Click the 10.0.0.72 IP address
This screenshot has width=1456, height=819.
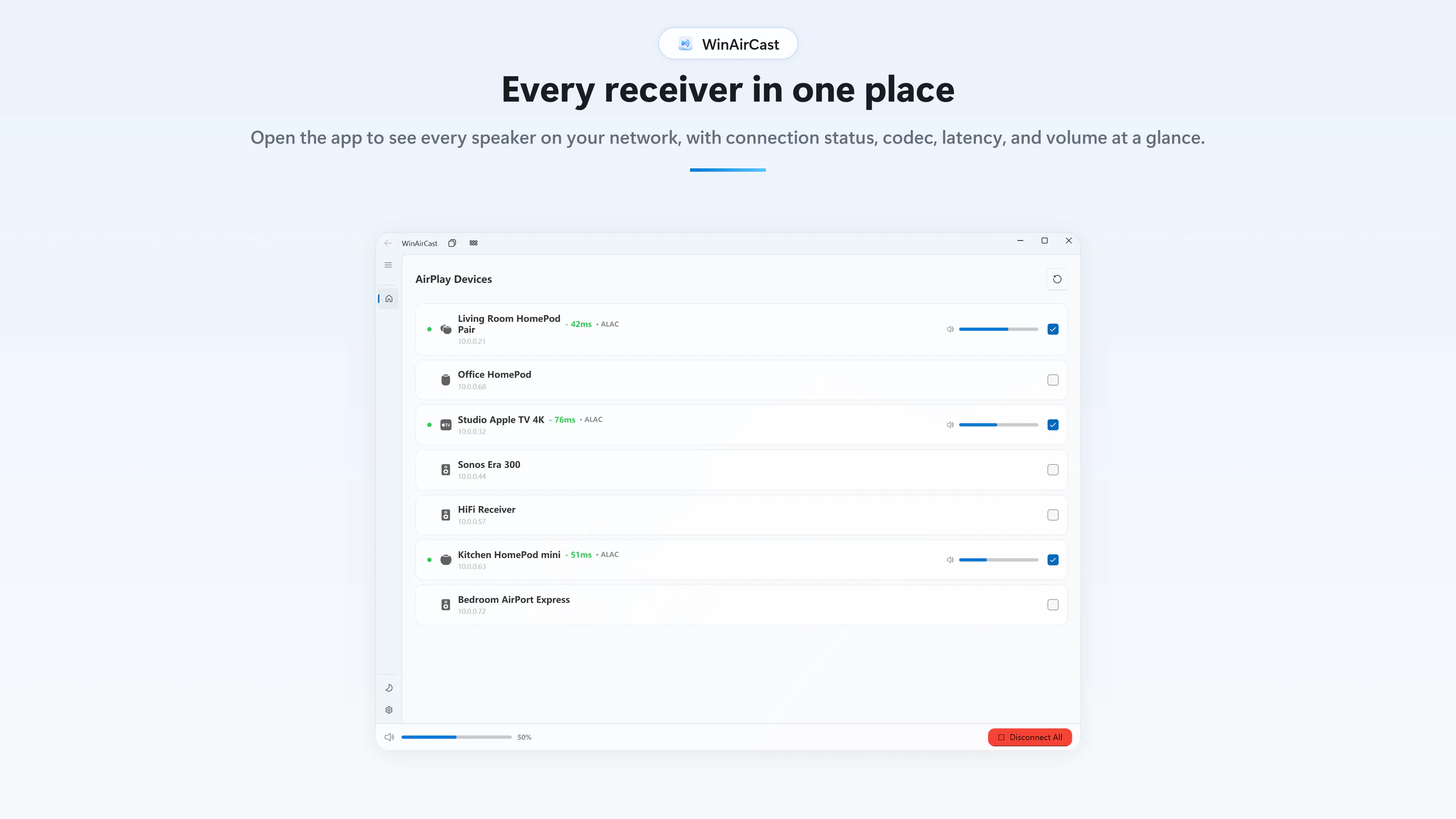[472, 612]
